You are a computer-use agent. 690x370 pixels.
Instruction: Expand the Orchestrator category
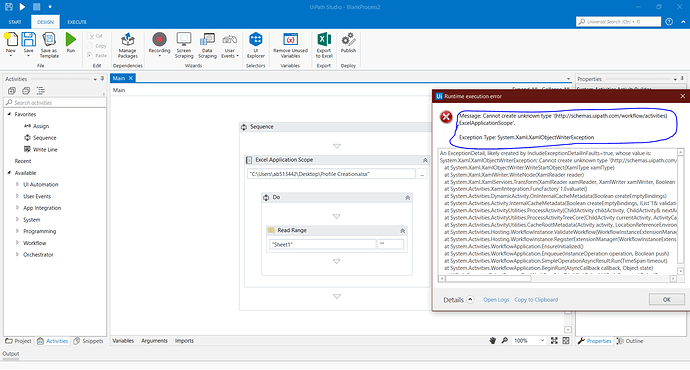coord(18,254)
